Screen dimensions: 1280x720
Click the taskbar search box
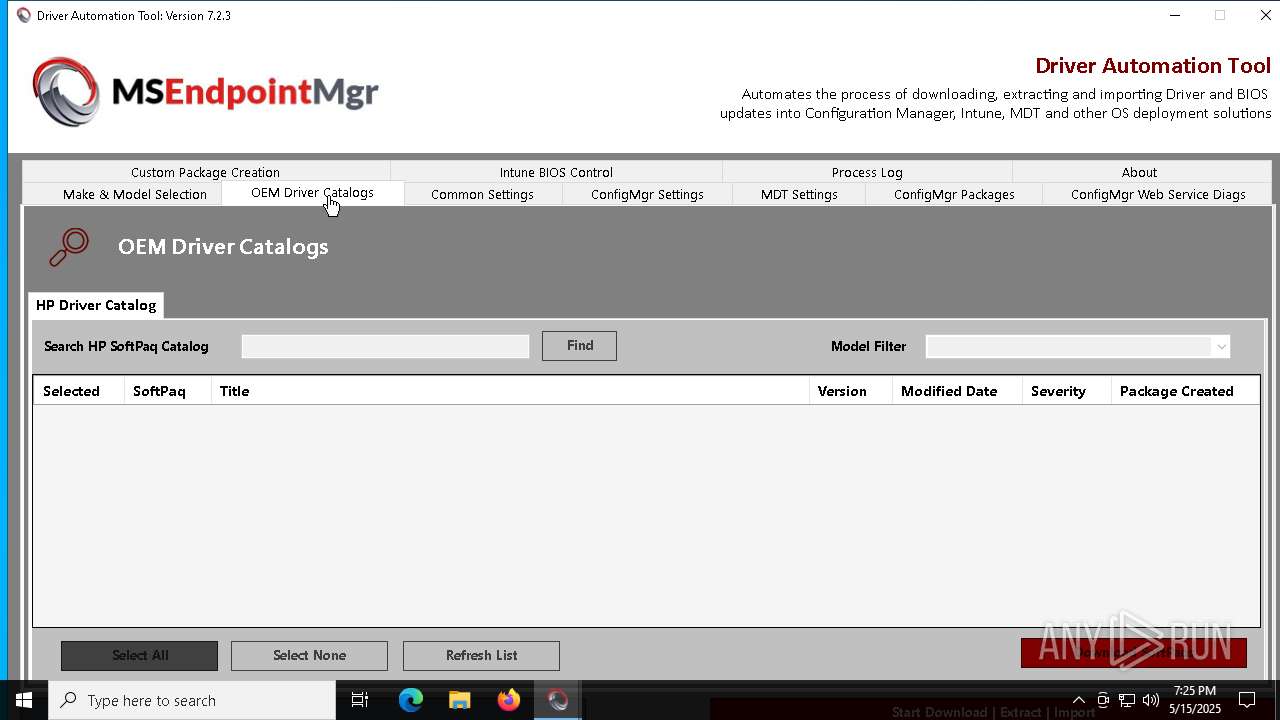192,700
